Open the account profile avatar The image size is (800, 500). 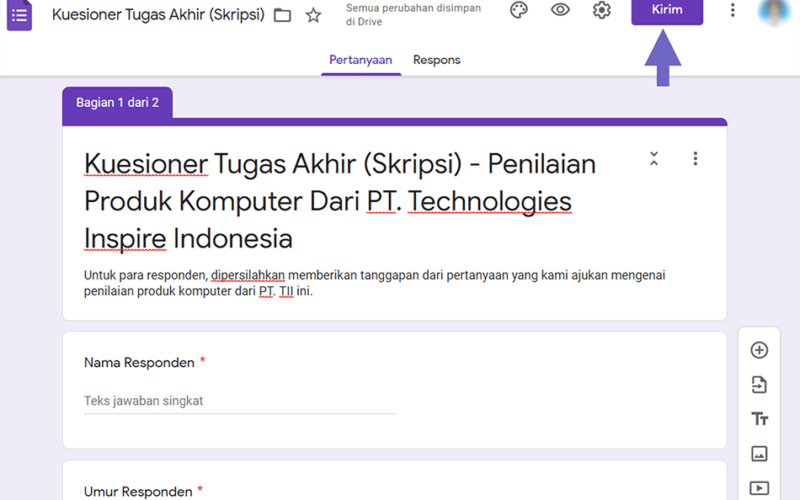tap(773, 12)
